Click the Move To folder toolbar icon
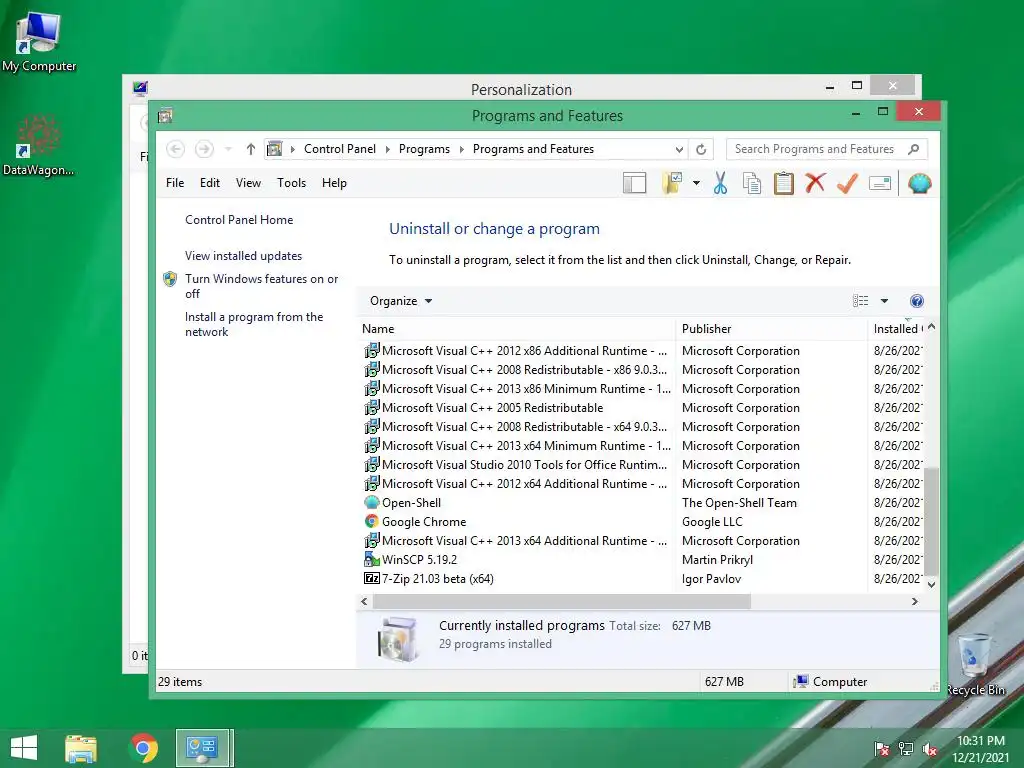The height and width of the screenshot is (768, 1024). click(672, 184)
